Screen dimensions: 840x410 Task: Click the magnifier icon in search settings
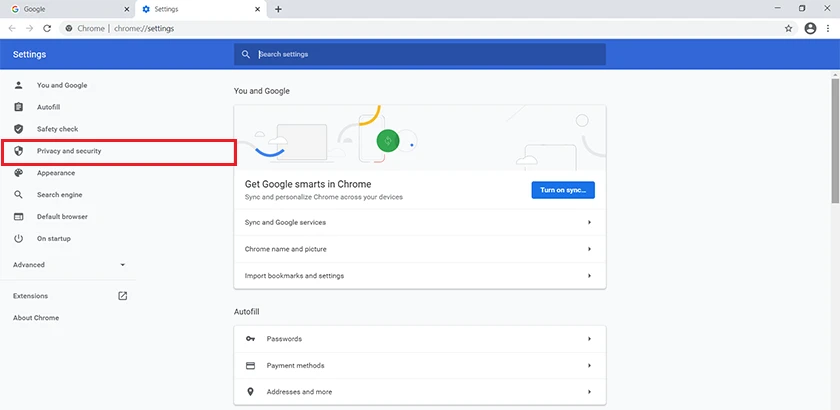point(246,54)
